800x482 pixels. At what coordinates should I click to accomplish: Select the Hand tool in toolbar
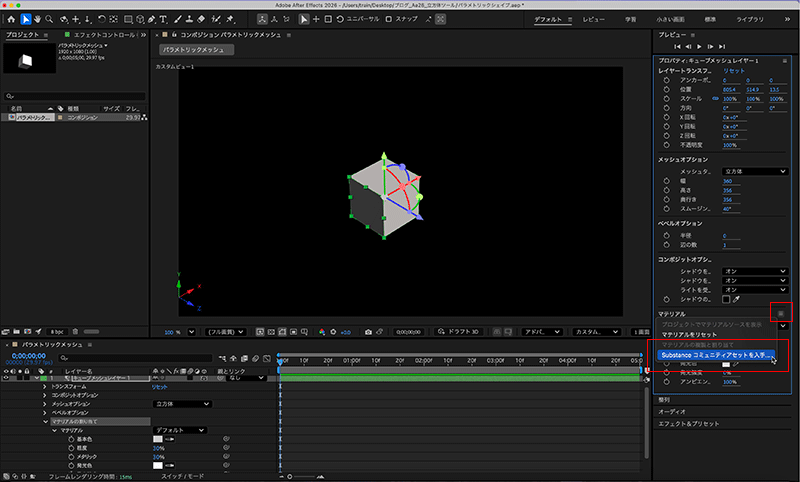coord(38,18)
